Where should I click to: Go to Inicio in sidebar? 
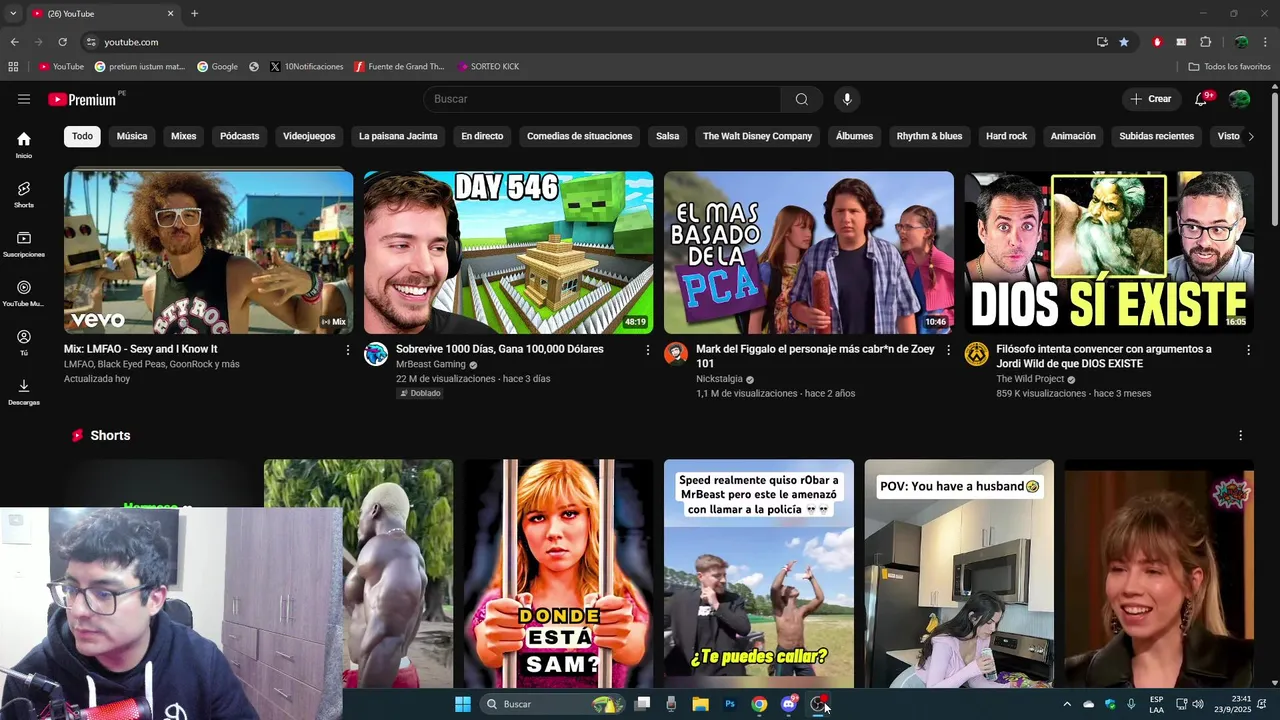tap(24, 145)
